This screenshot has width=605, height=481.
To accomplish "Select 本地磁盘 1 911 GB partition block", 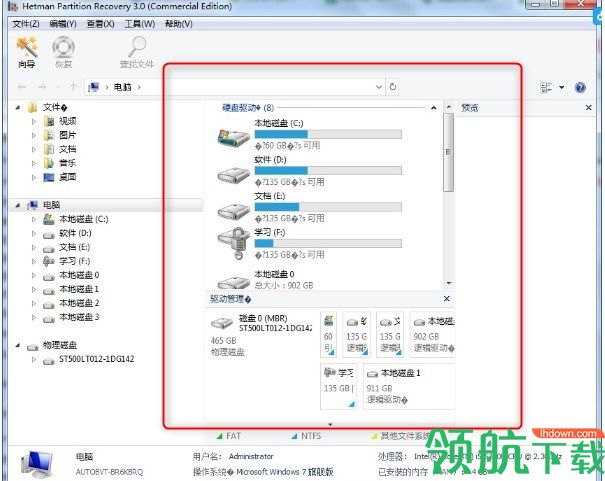I will (x=409, y=385).
